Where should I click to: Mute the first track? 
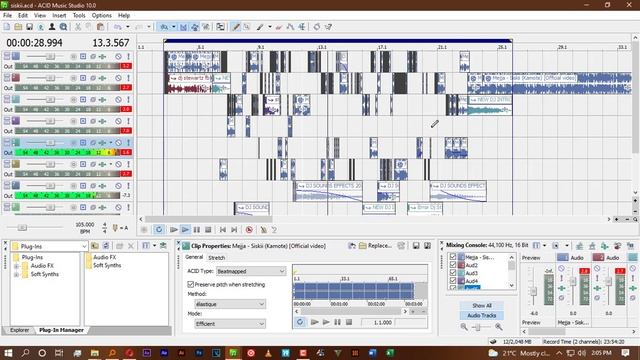[x=118, y=56]
